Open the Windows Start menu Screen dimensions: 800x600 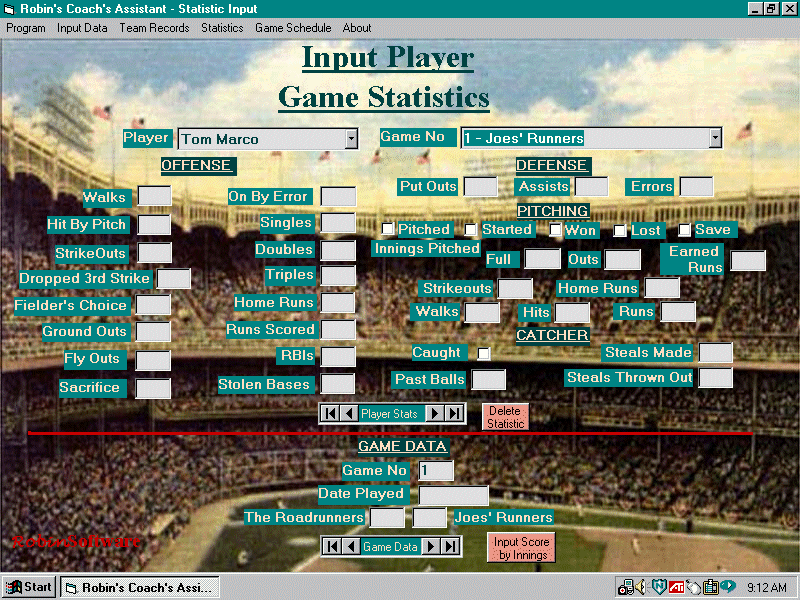pos(29,587)
